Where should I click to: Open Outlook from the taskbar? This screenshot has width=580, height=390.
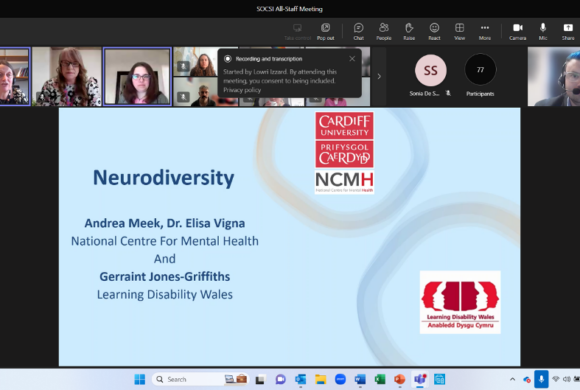(x=300, y=379)
